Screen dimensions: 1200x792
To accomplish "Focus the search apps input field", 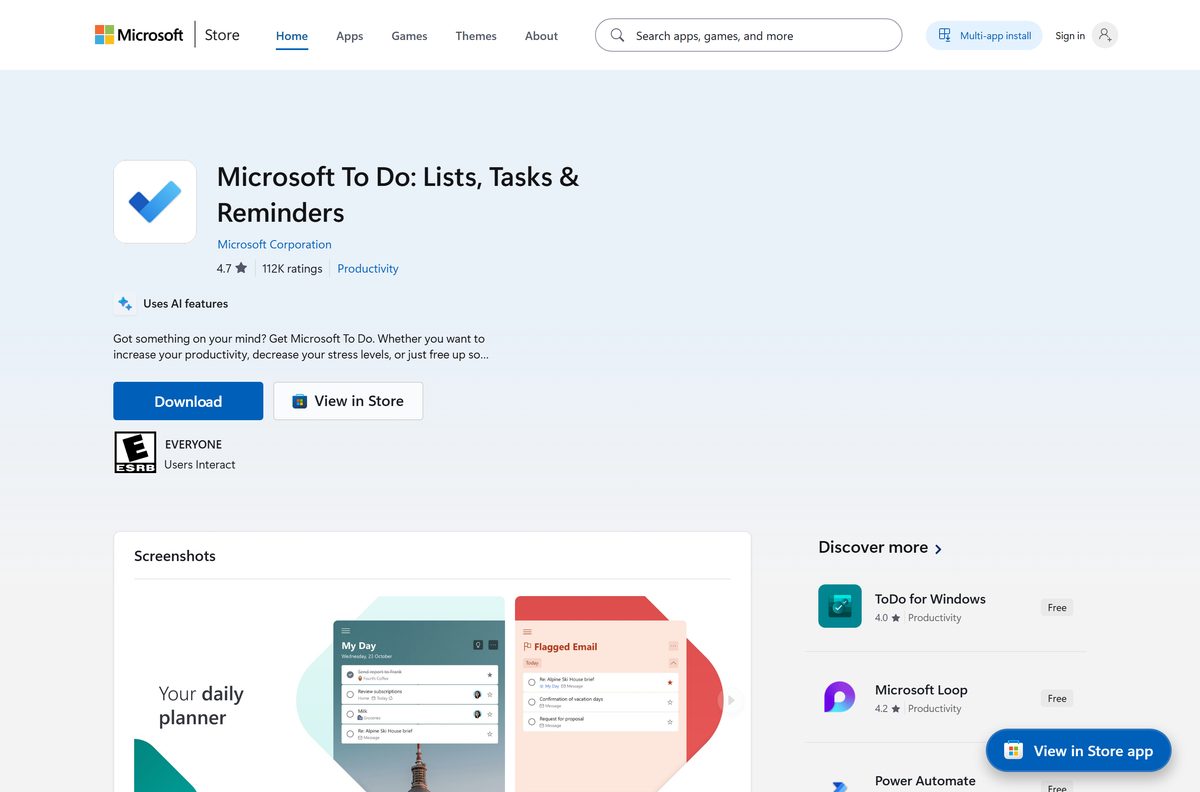I will (x=748, y=35).
